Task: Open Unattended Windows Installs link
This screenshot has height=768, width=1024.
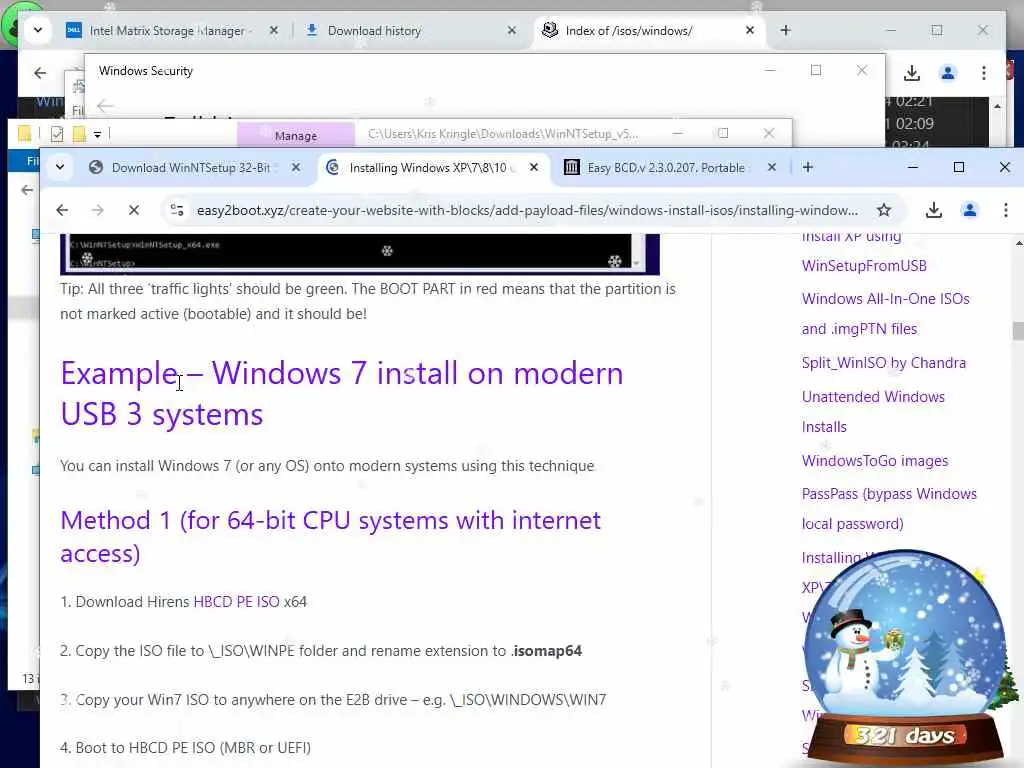Action: [x=873, y=411]
